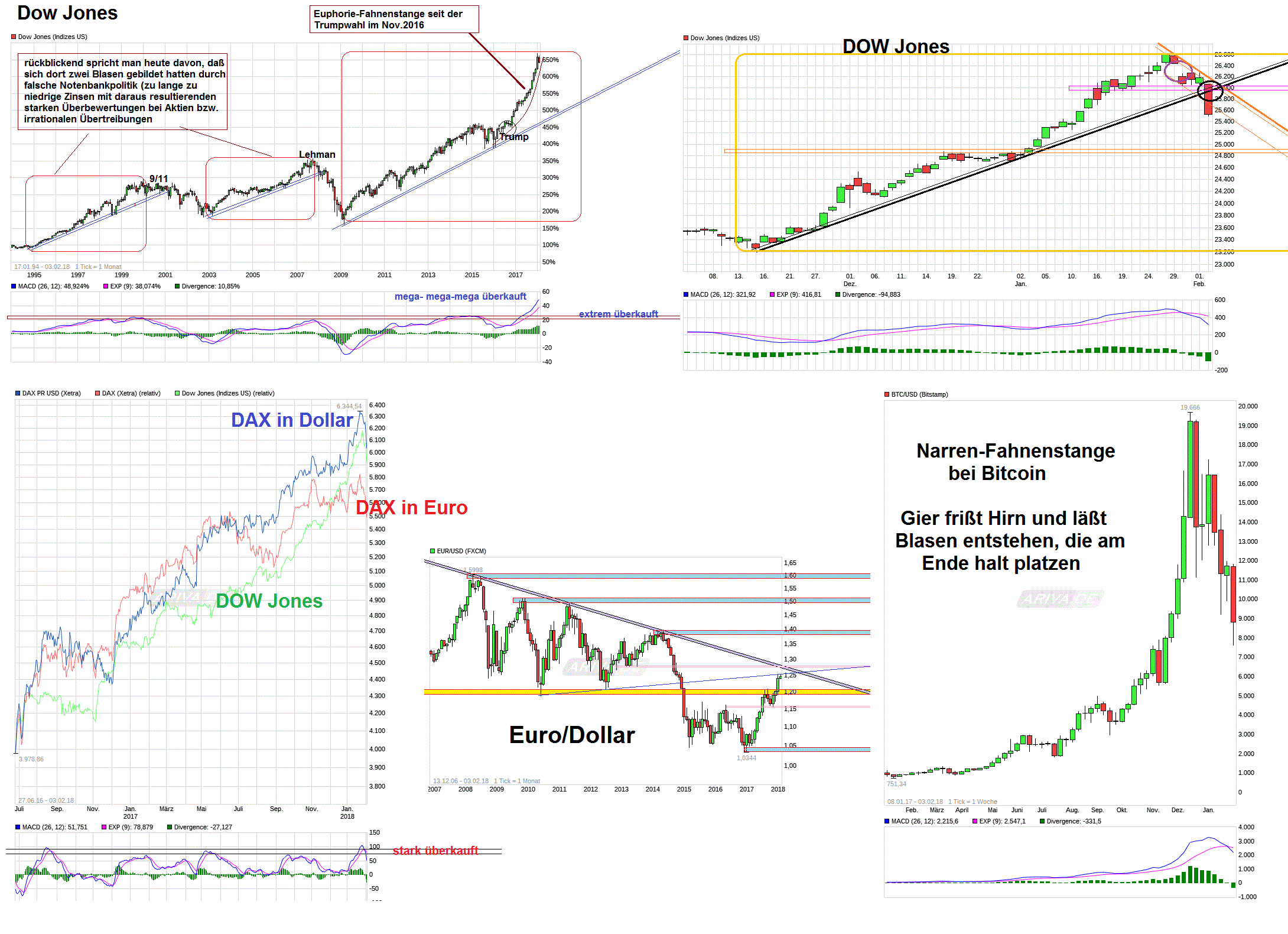Image resolution: width=1288 pixels, height=934 pixels.
Task: Click the 'Divergence: -94,883' legend entry
Action: pos(871,294)
